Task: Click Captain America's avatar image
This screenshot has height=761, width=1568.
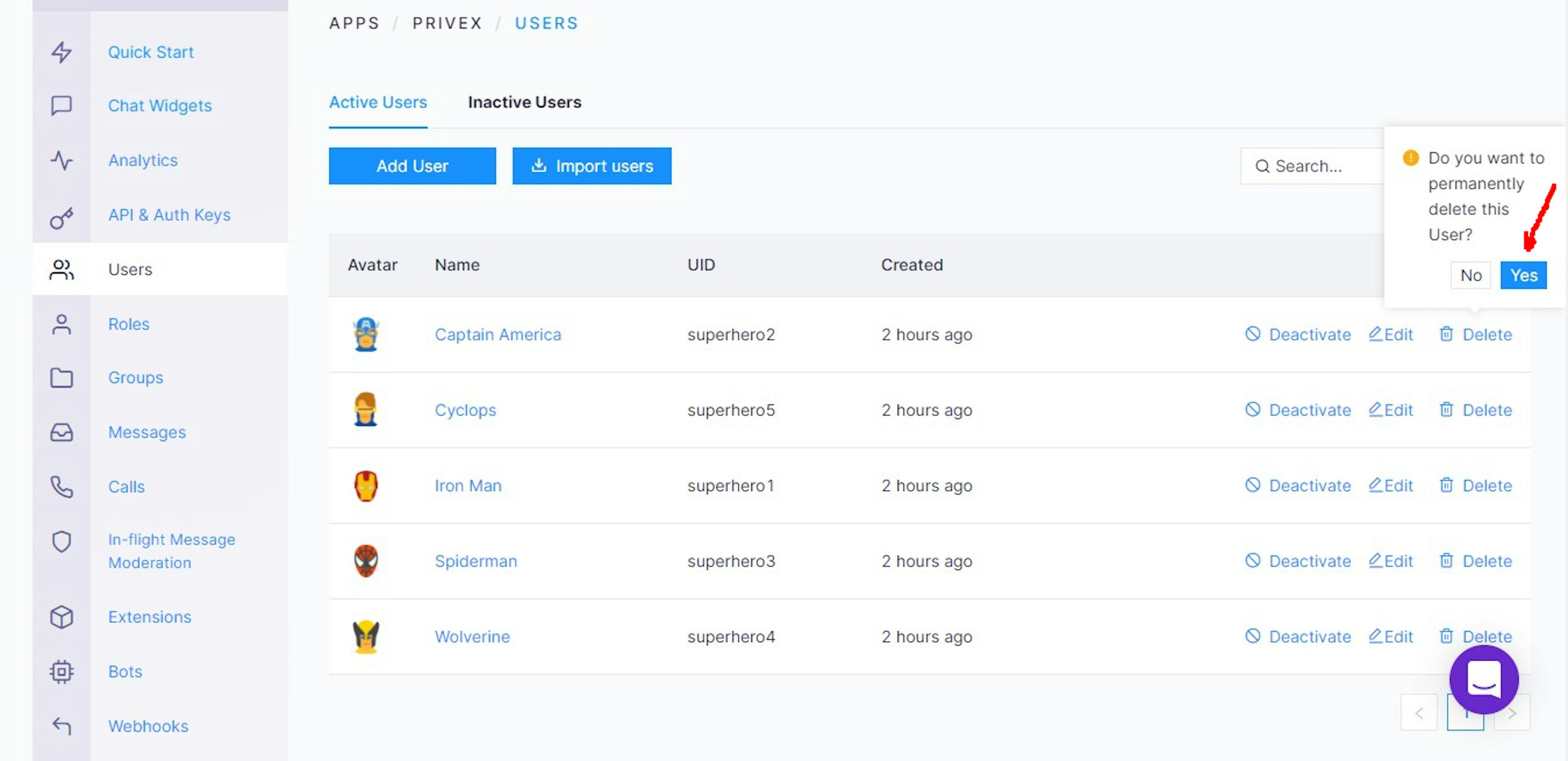Action: [x=366, y=335]
